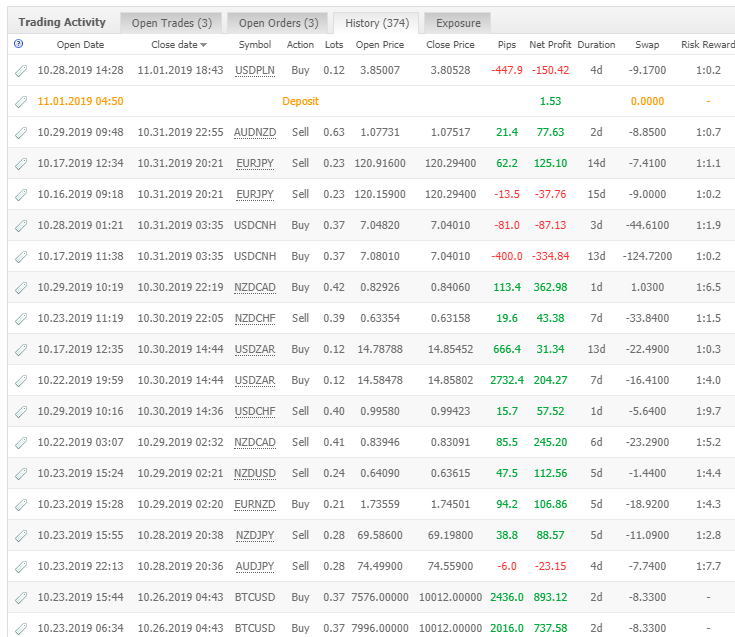735x637 pixels.
Task: Open the USDPLN symbol link
Action: pos(255,70)
